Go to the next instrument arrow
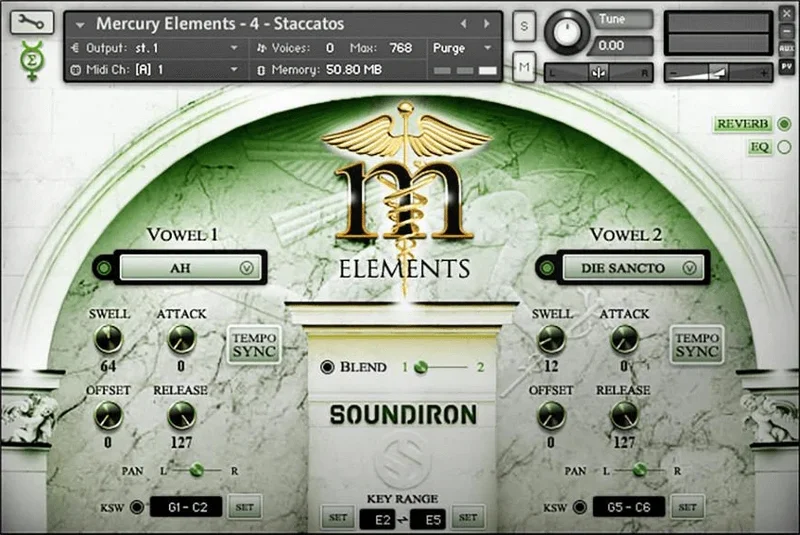Image resolution: width=800 pixels, height=535 pixels. point(487,23)
